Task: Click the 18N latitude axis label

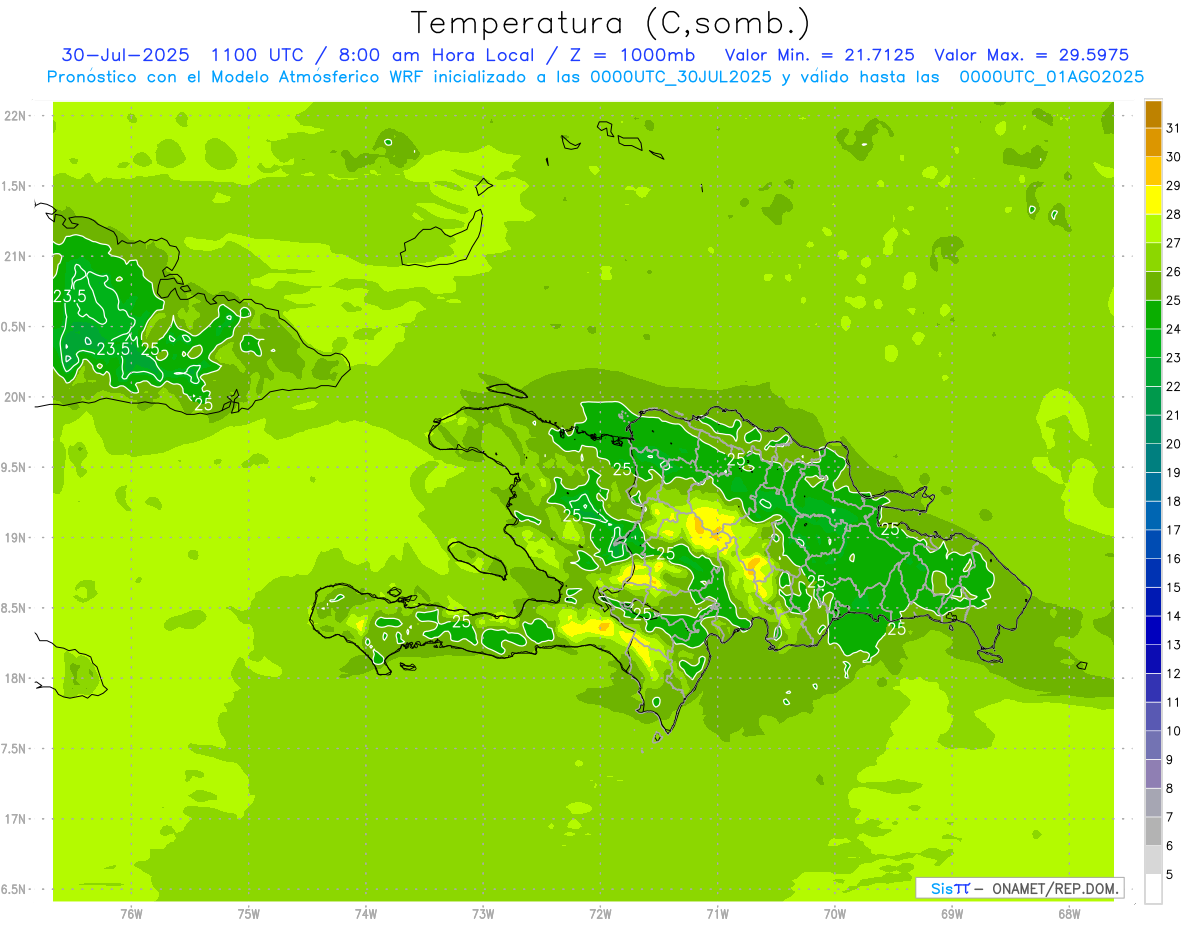Action: point(16,679)
